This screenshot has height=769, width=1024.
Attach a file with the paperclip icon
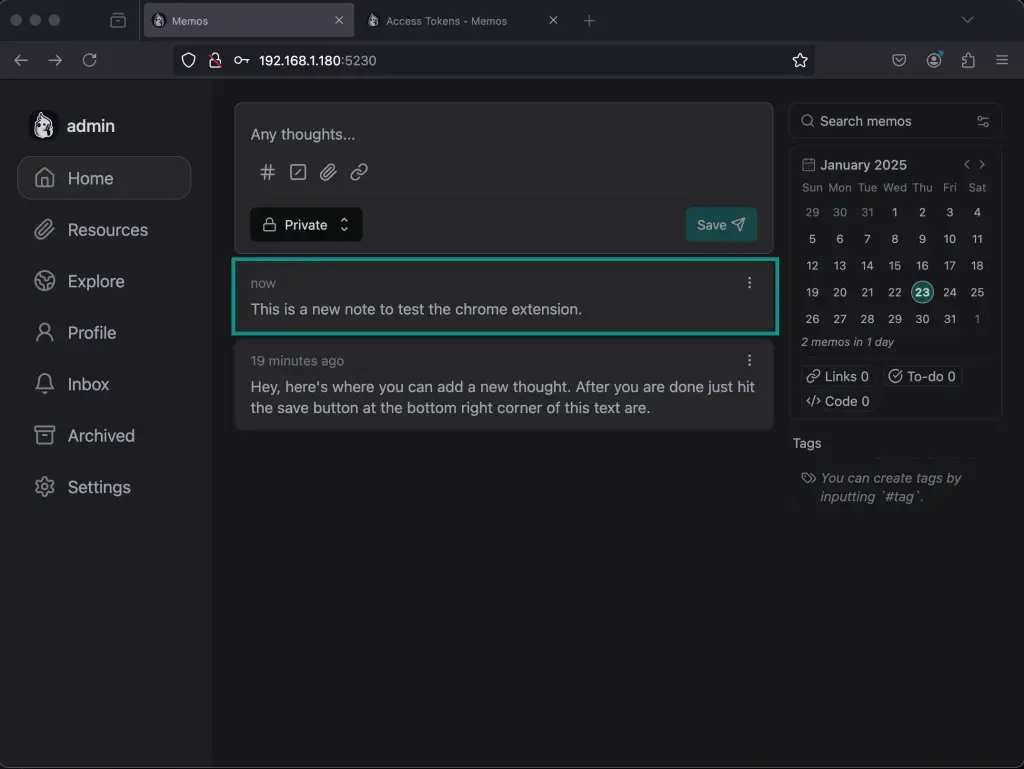tap(328, 172)
